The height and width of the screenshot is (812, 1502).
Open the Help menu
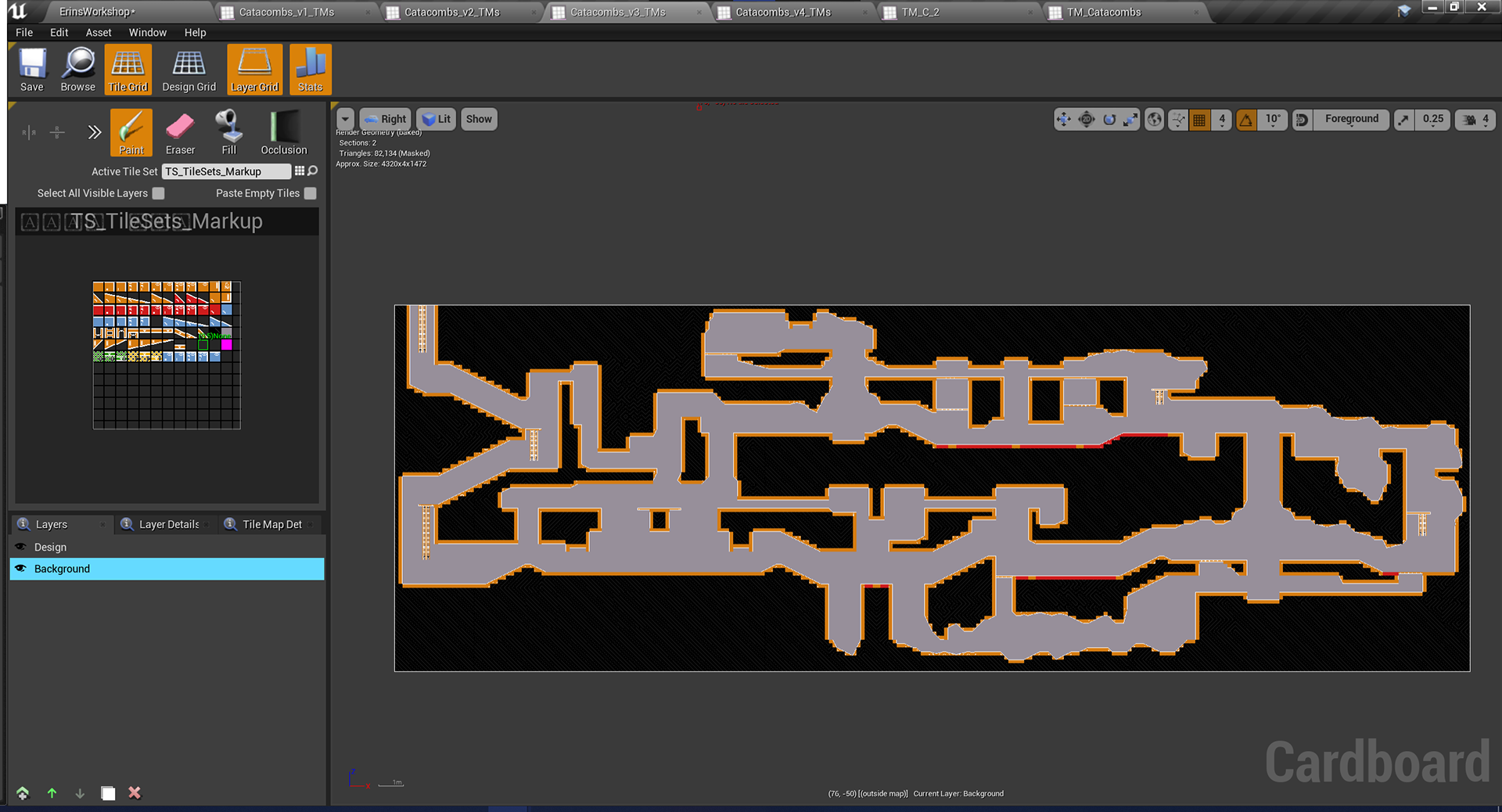point(196,32)
